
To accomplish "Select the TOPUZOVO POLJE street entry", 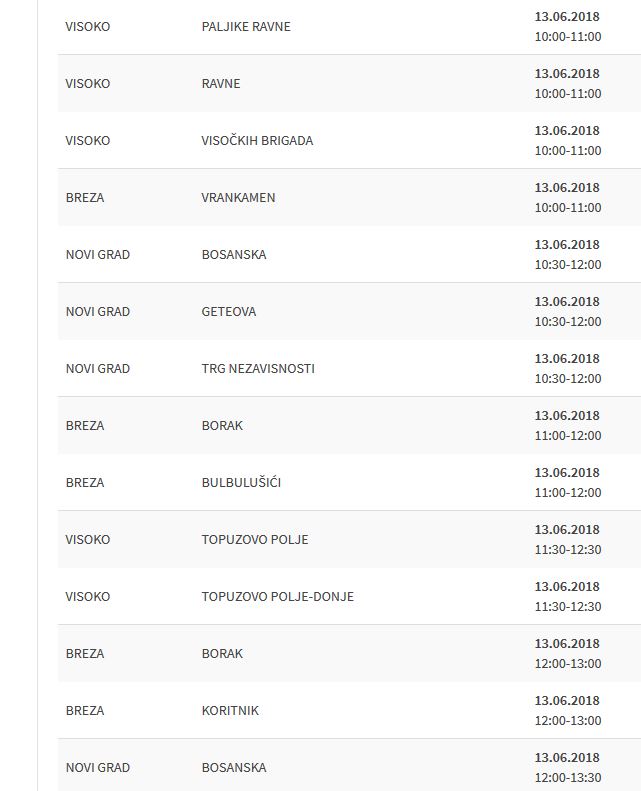I will tap(255, 540).
